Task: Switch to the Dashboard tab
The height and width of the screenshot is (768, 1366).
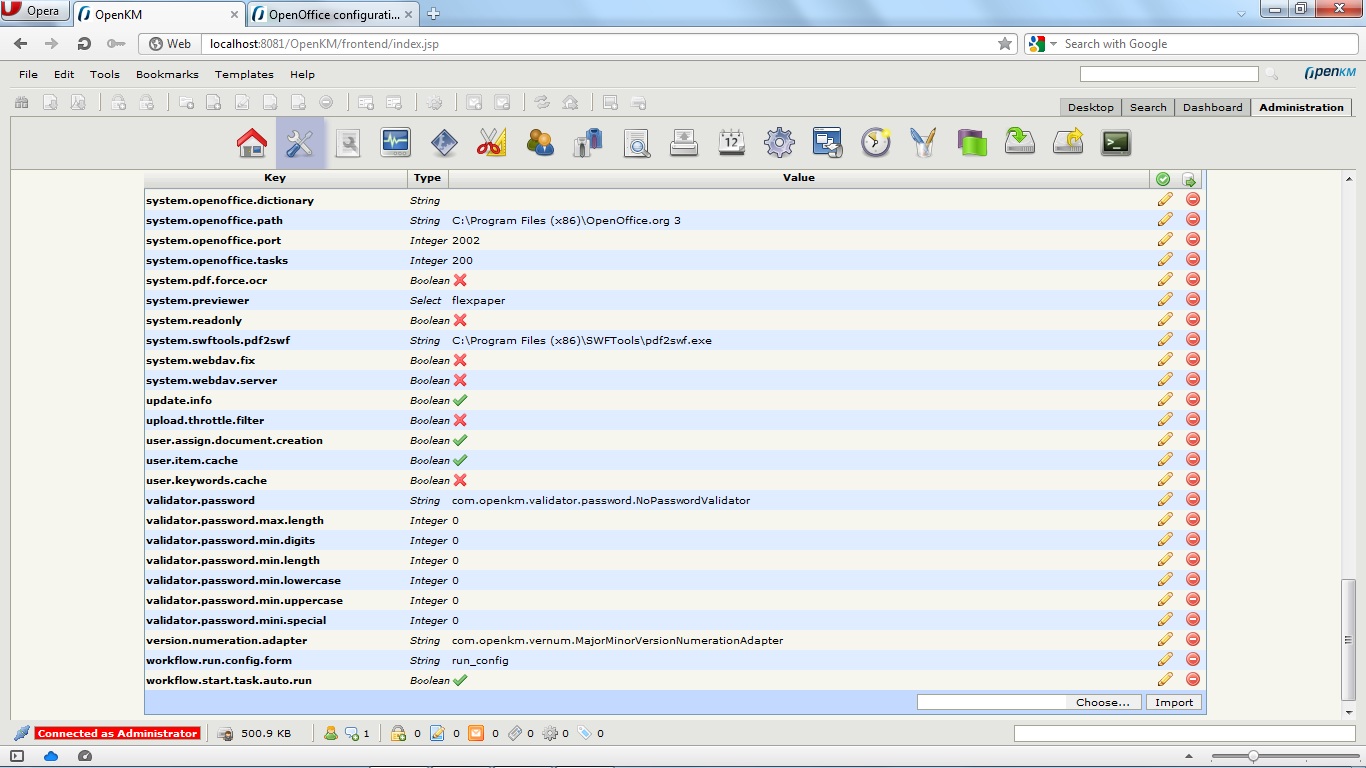Action: click(1212, 107)
